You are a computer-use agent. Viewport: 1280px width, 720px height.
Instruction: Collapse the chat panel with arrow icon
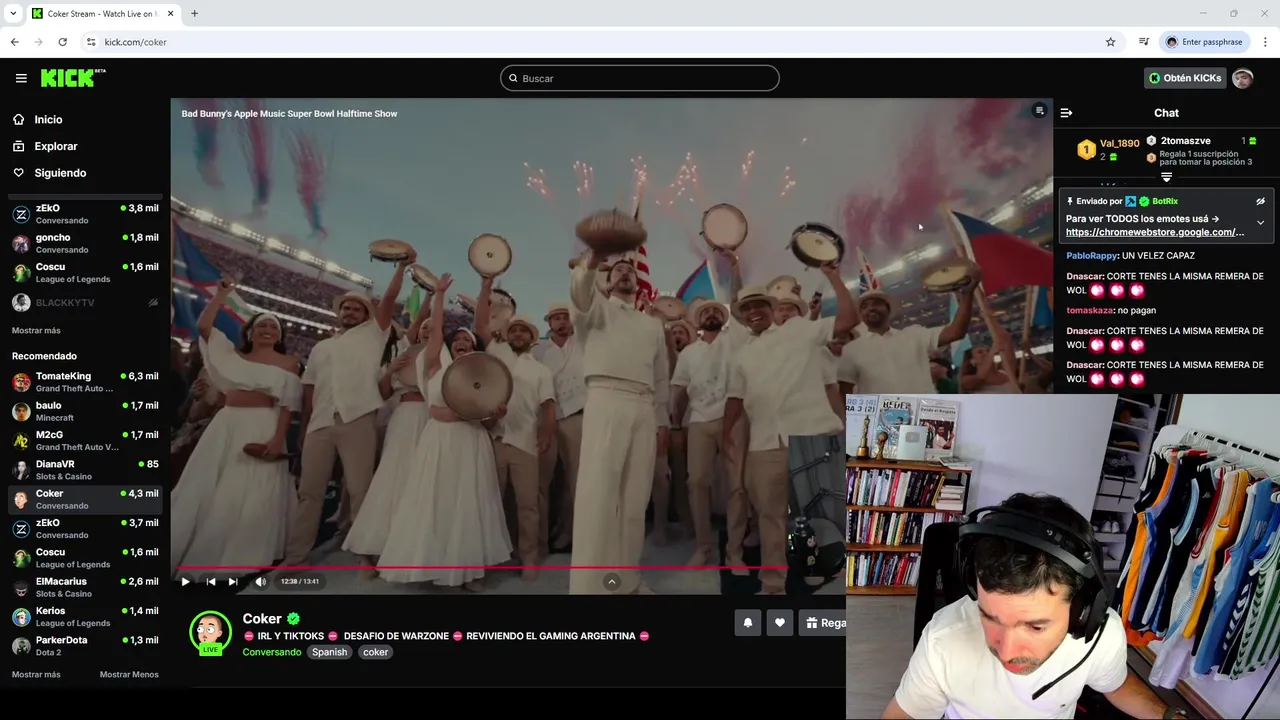click(x=1066, y=113)
